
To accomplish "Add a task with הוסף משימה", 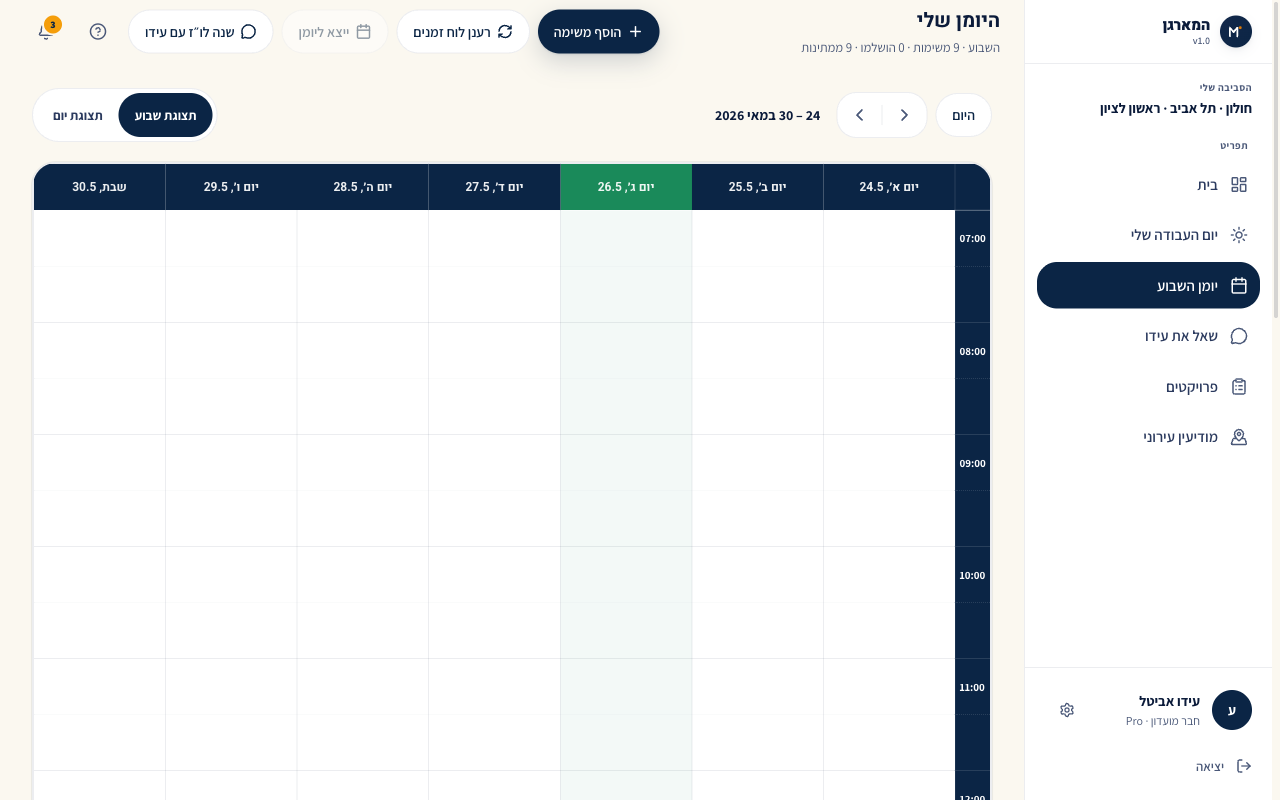I will 598,32.
